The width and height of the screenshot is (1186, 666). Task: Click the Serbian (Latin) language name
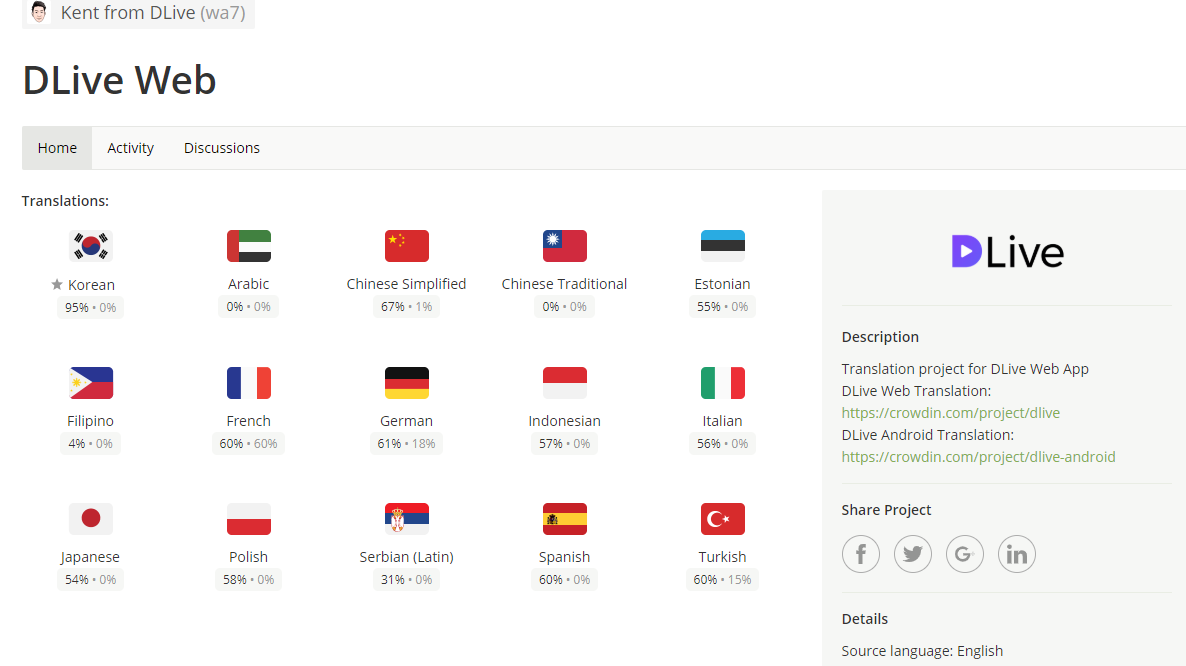pyautogui.click(x=406, y=557)
